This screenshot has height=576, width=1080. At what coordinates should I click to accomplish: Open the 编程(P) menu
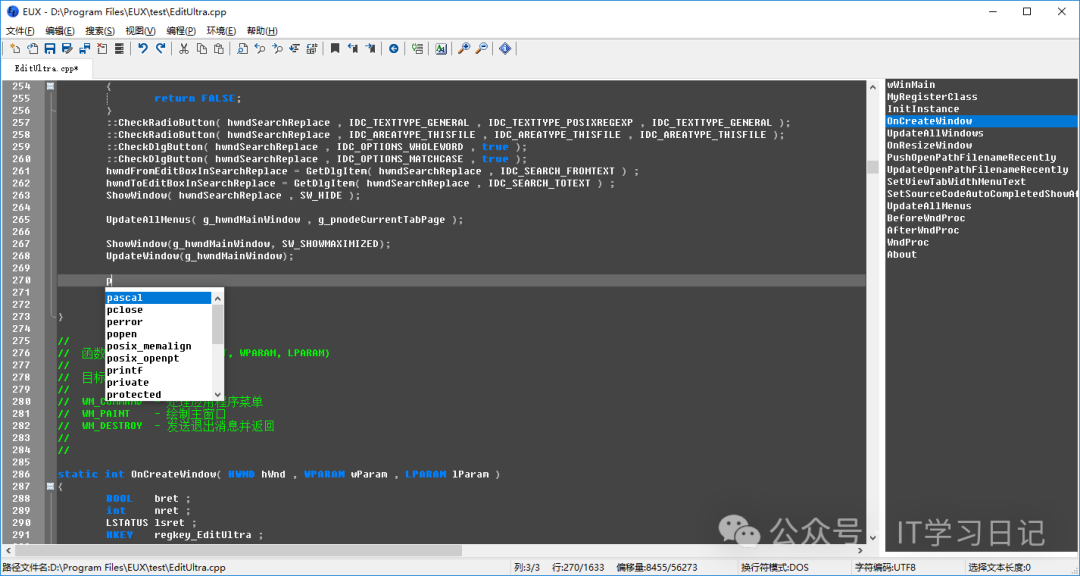(181, 31)
